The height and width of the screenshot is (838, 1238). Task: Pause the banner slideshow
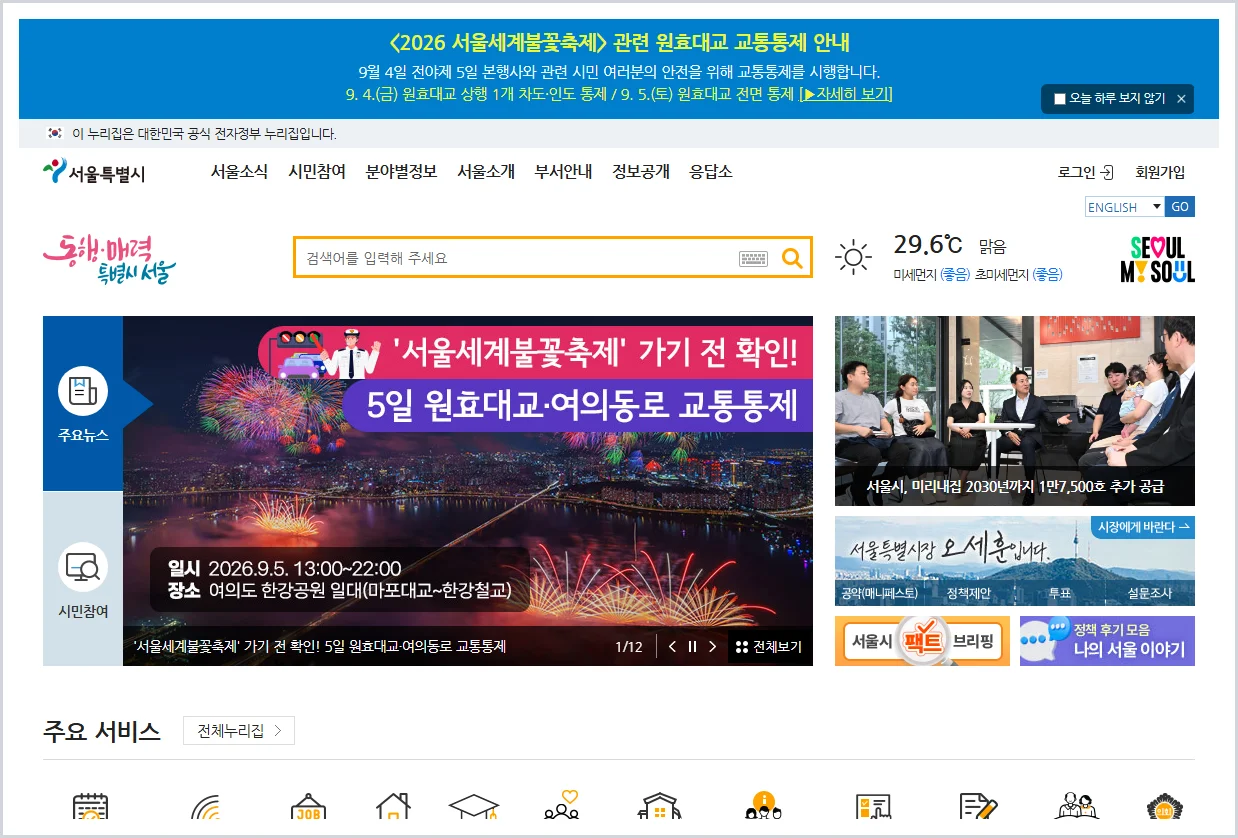692,646
